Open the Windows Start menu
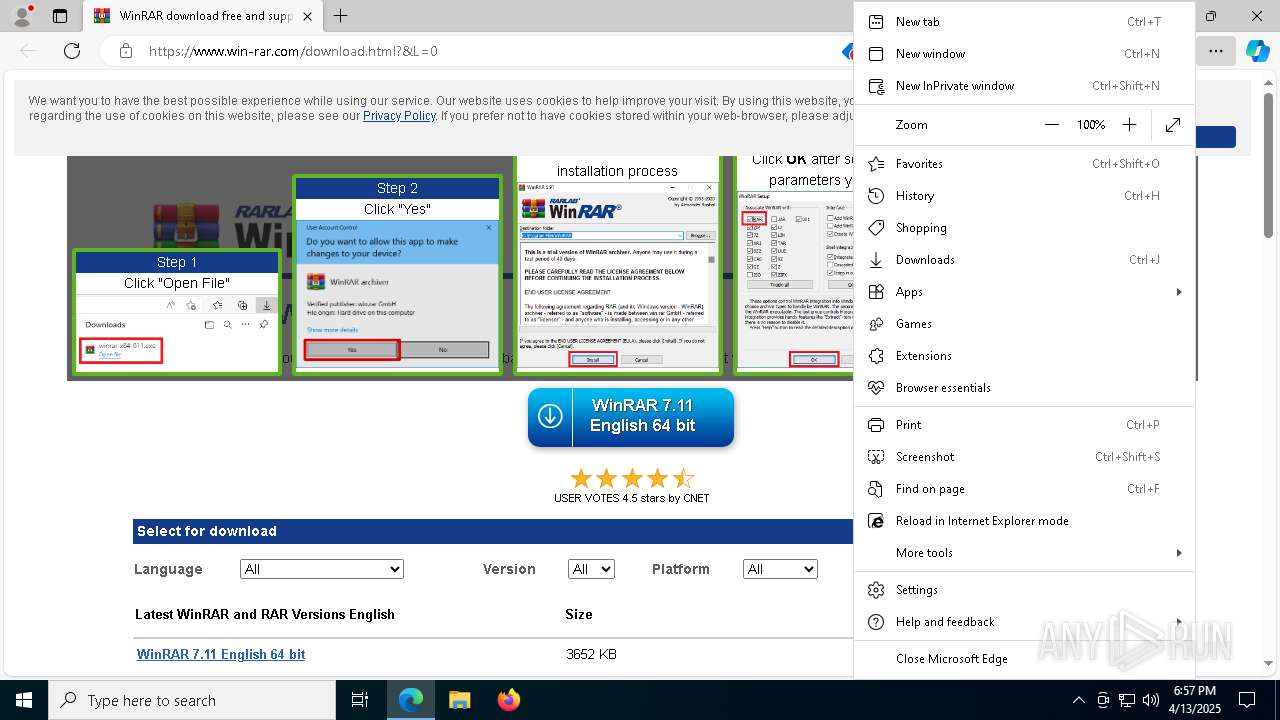 (24, 700)
